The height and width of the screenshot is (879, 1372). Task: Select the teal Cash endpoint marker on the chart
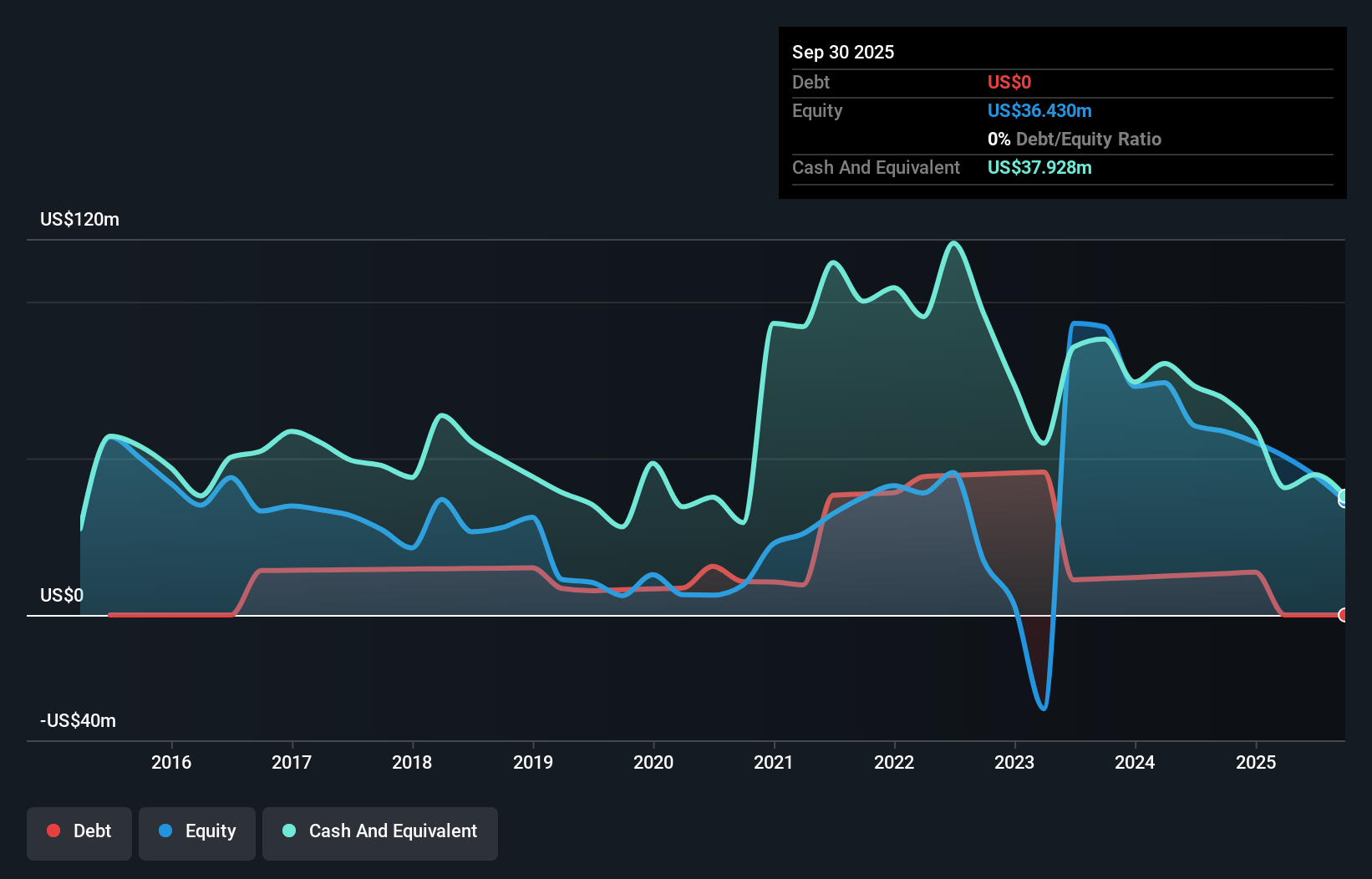click(x=1344, y=497)
